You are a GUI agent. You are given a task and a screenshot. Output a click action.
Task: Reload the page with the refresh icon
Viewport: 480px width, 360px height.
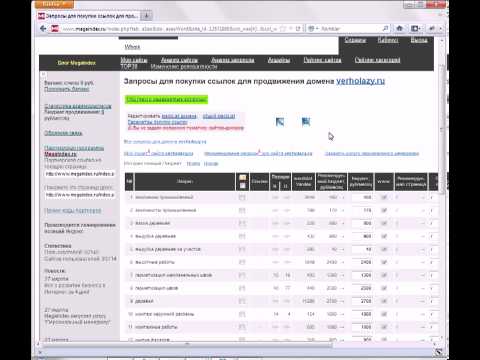click(298, 29)
